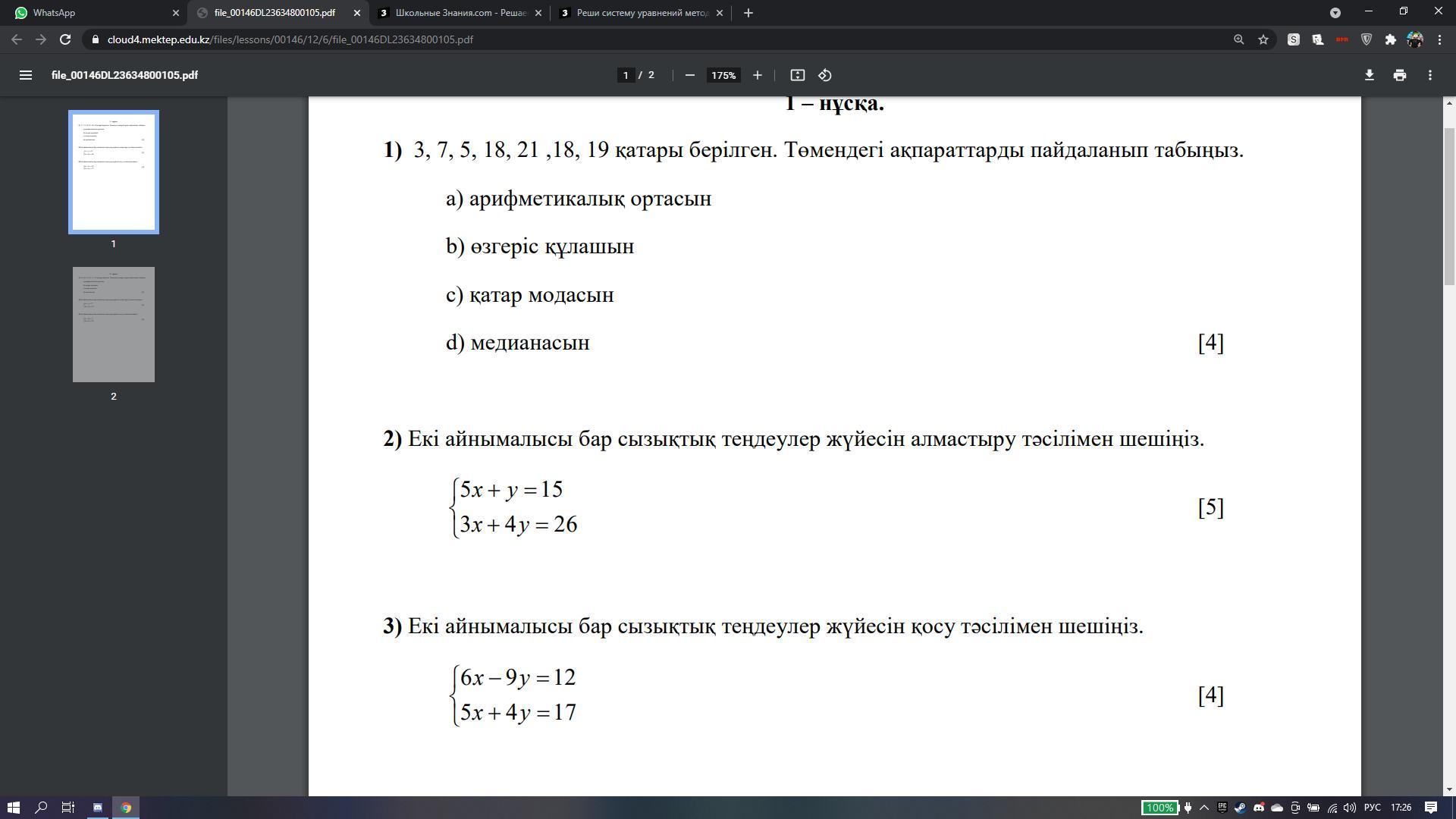Click the fit to page icon

pyautogui.click(x=797, y=75)
